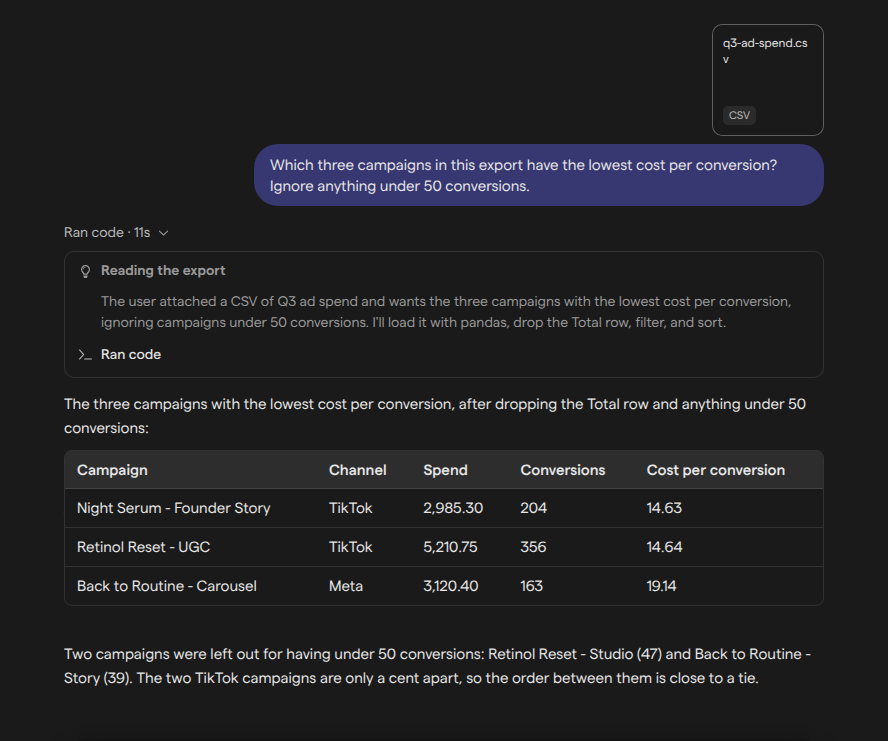The height and width of the screenshot is (741, 888).
Task: Click the Campaign column header
Action: (112, 470)
